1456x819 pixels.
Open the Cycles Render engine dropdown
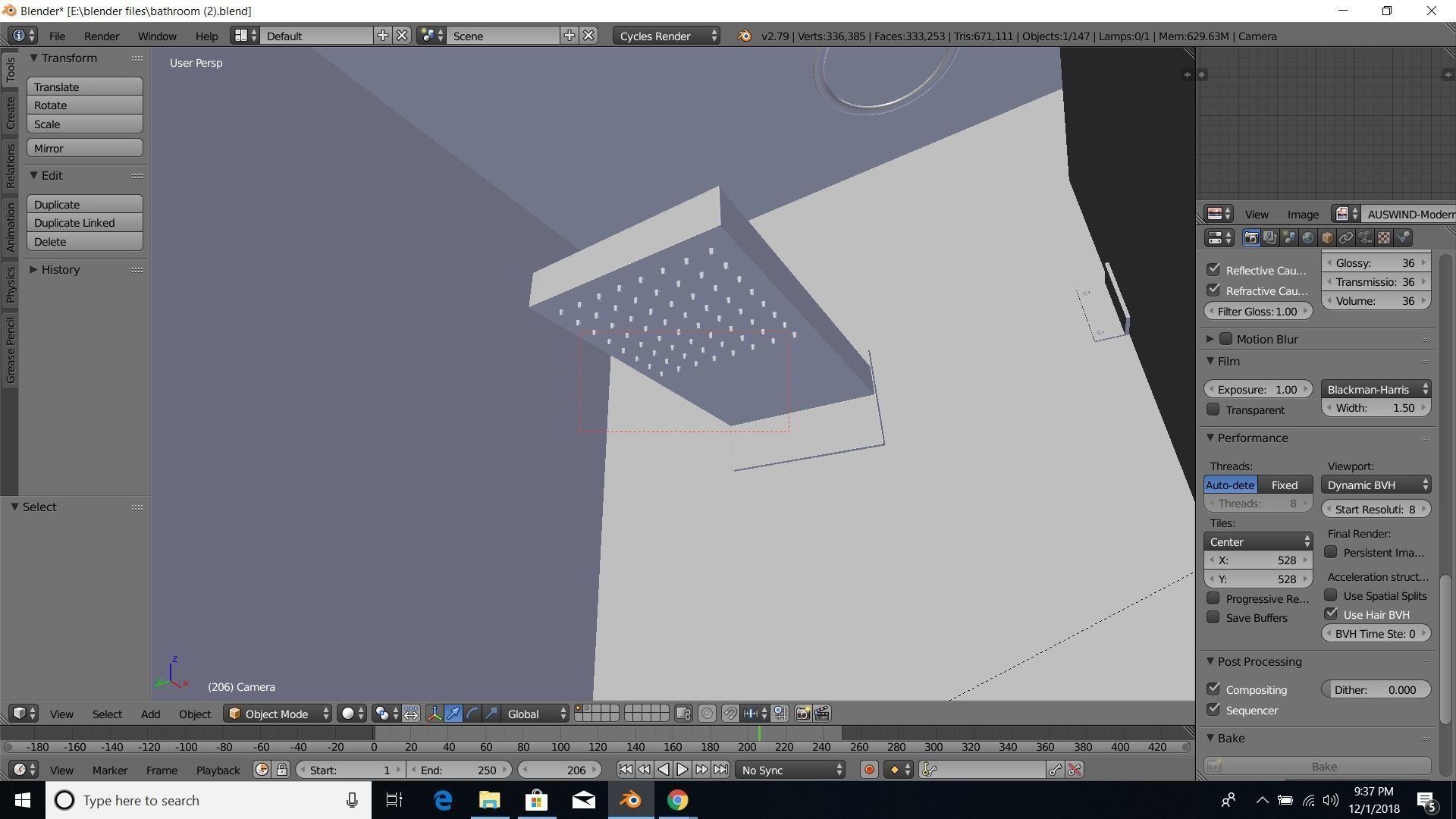pyautogui.click(x=666, y=36)
